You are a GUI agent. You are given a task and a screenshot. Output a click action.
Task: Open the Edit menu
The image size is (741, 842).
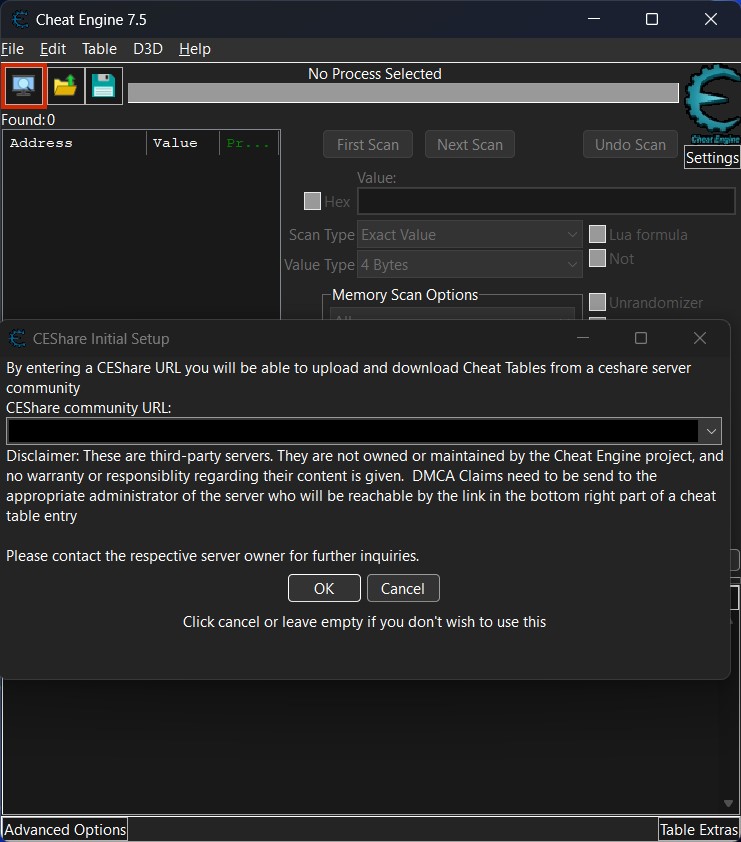pyautogui.click(x=53, y=49)
